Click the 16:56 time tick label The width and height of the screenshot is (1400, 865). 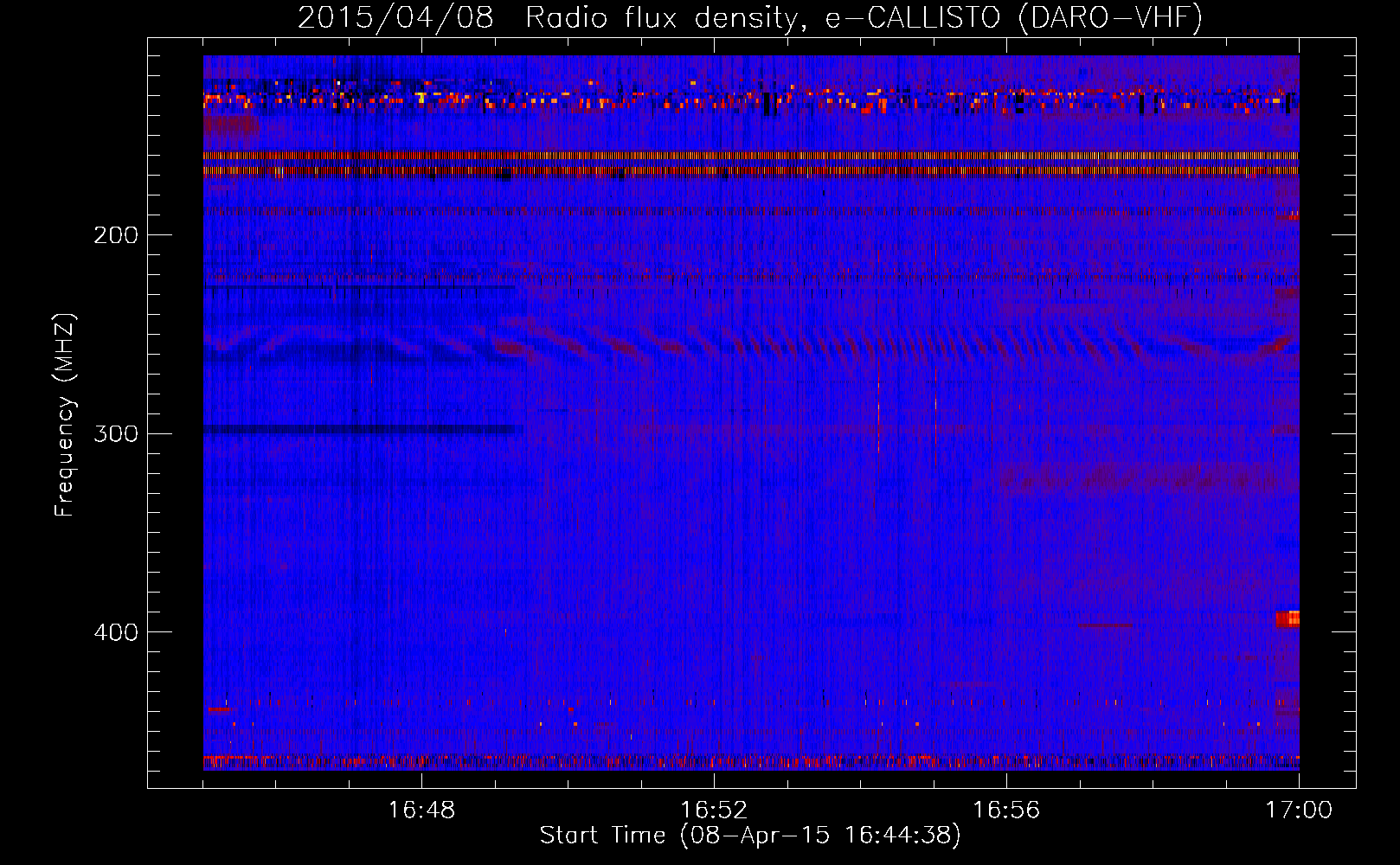coord(1006,811)
